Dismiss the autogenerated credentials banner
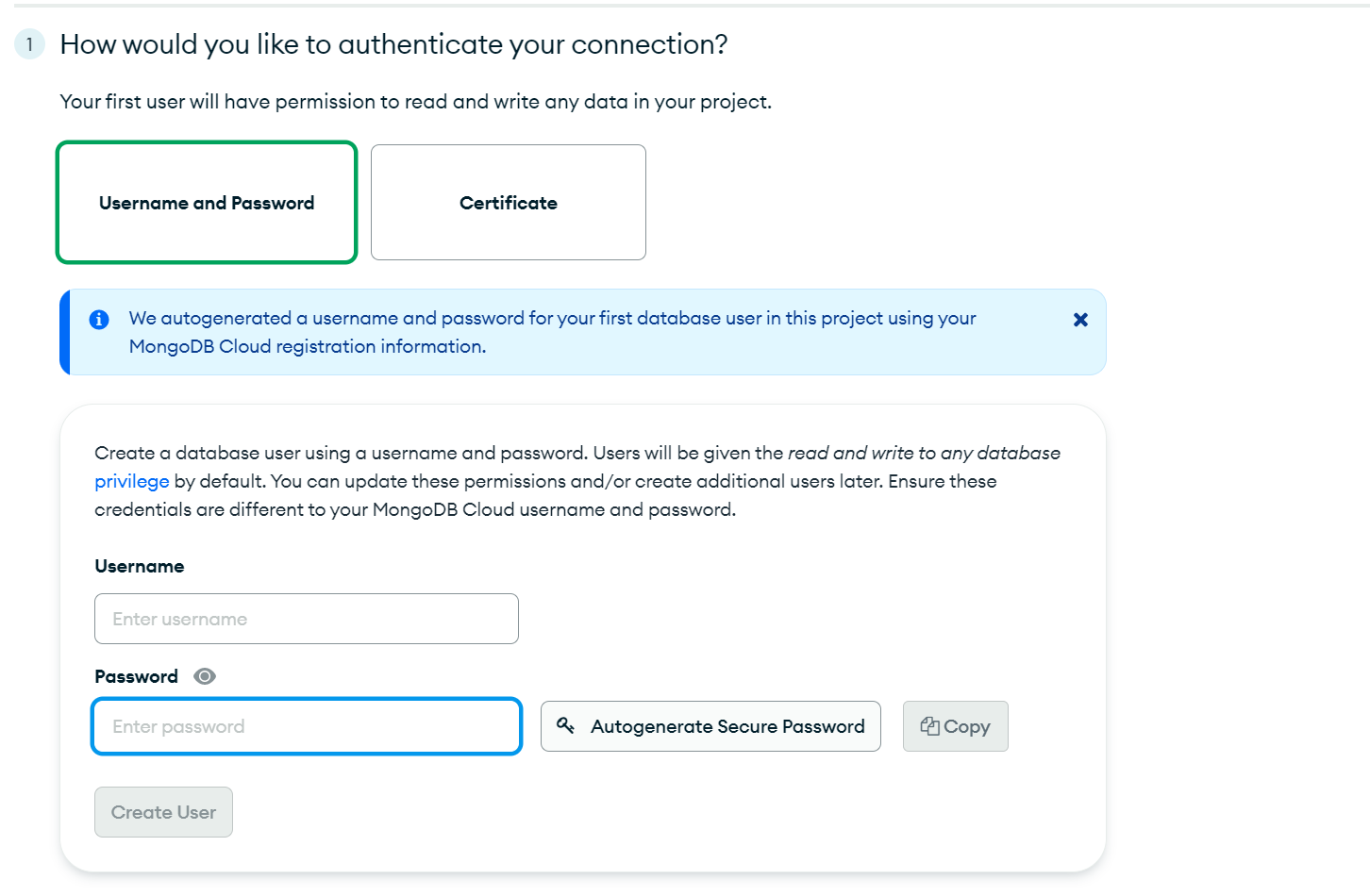This screenshot has width=1370, height=896. pos(1080,320)
